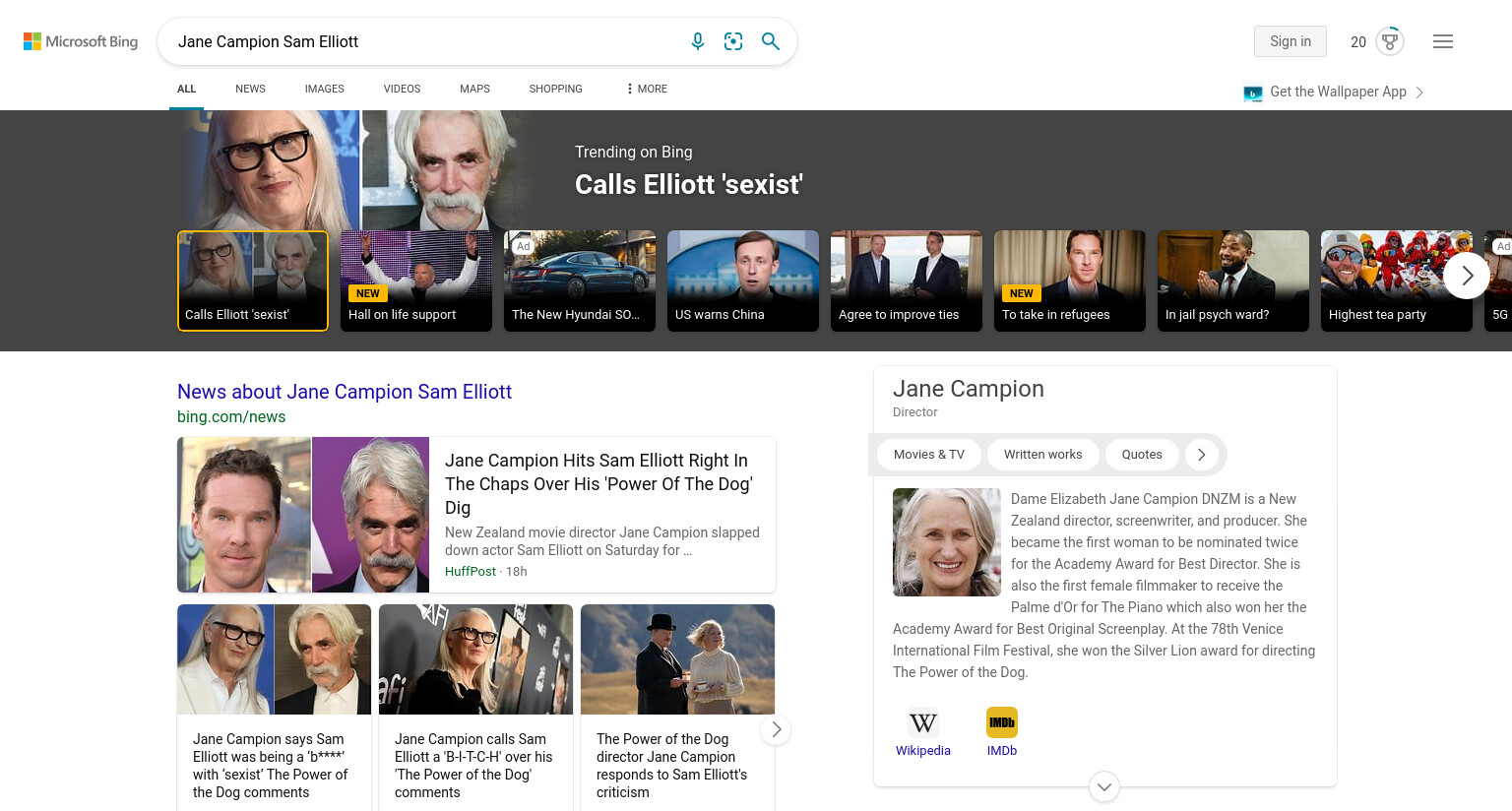Image resolution: width=1512 pixels, height=811 pixels.
Task: Select the Written works chip
Action: coord(1043,454)
